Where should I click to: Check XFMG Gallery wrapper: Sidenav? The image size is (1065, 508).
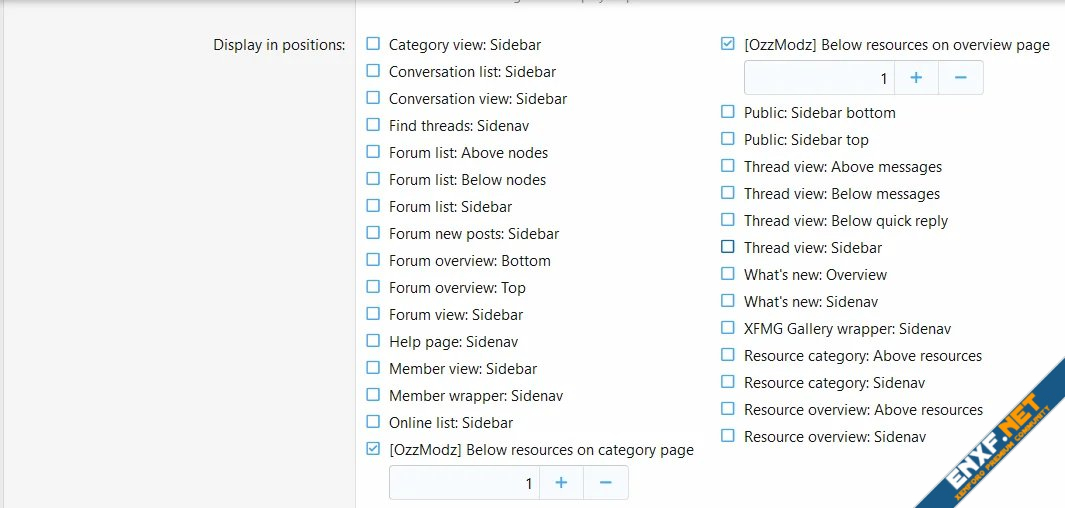[728, 328]
